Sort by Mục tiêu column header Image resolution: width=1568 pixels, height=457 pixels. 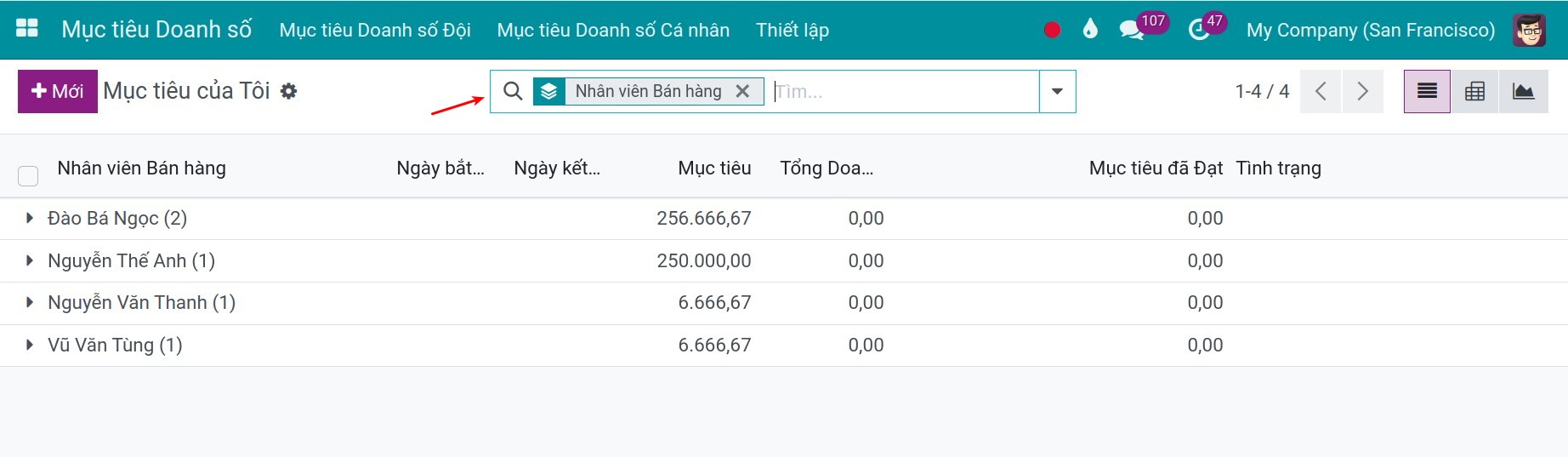tap(714, 169)
